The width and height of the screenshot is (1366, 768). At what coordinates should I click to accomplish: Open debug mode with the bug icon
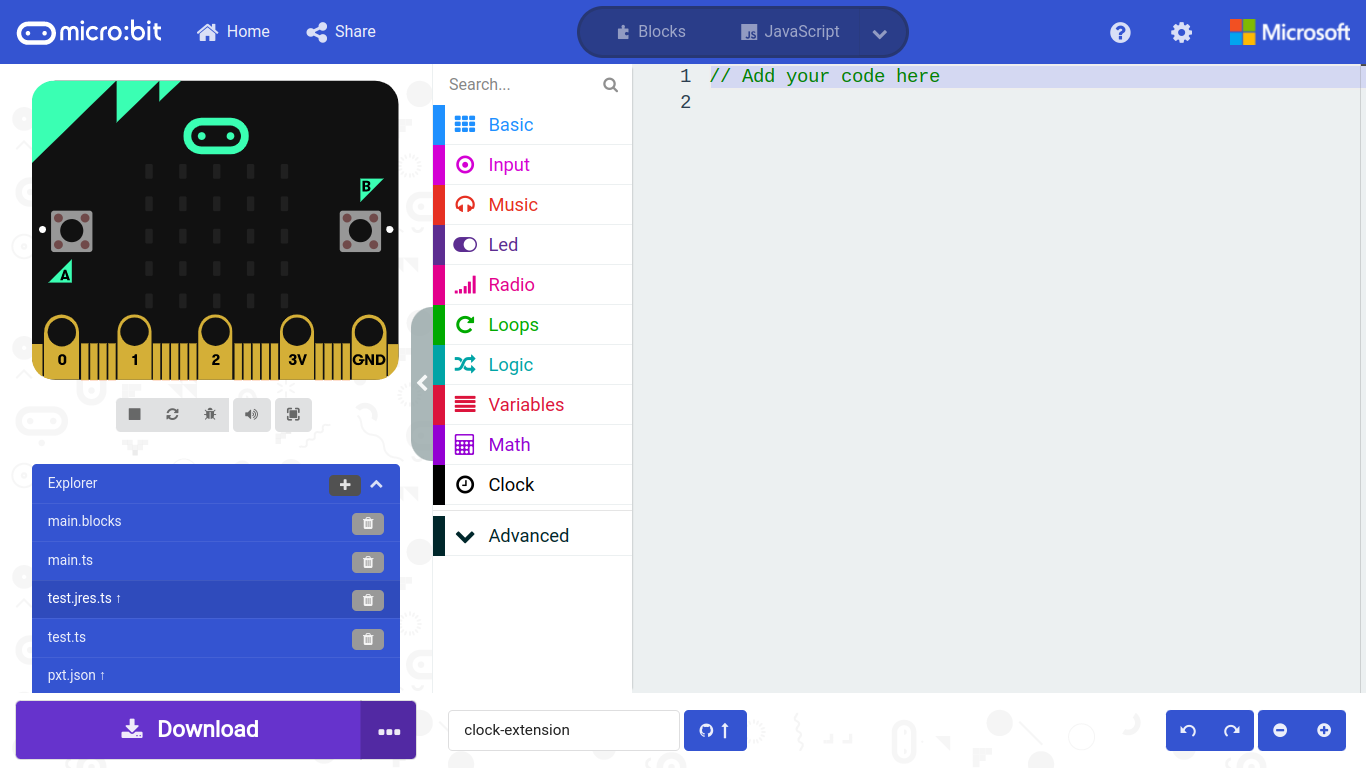coord(210,414)
